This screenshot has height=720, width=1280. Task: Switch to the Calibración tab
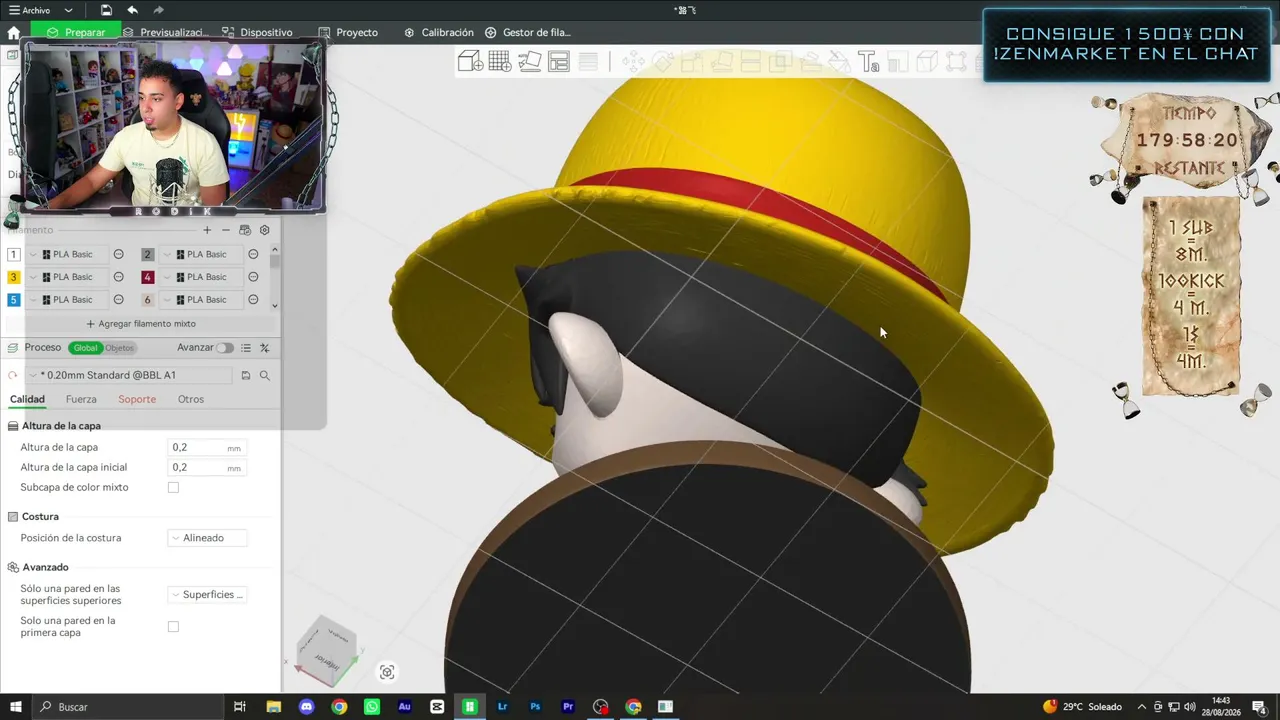439,33
